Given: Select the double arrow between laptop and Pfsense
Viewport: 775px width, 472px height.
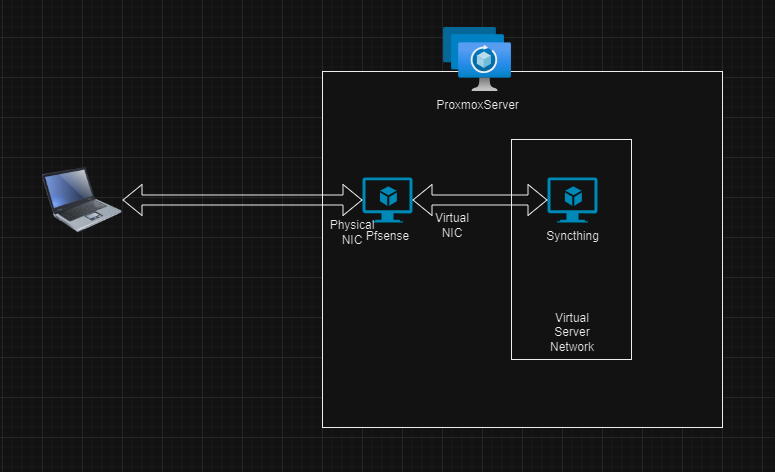Looking at the screenshot, I should [242, 200].
